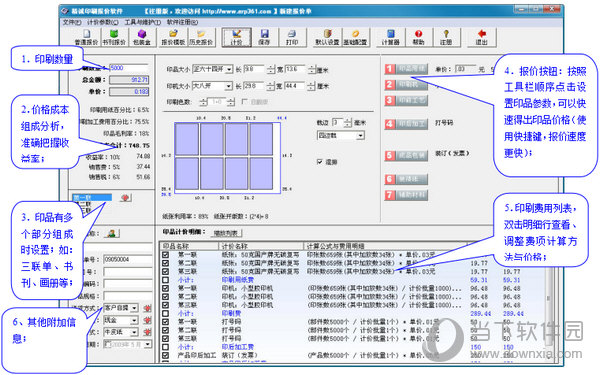Image resolution: width=600 pixels, height=375 pixels.
Task: Expand 印品大小 size dropdown
Action: click(x=229, y=70)
